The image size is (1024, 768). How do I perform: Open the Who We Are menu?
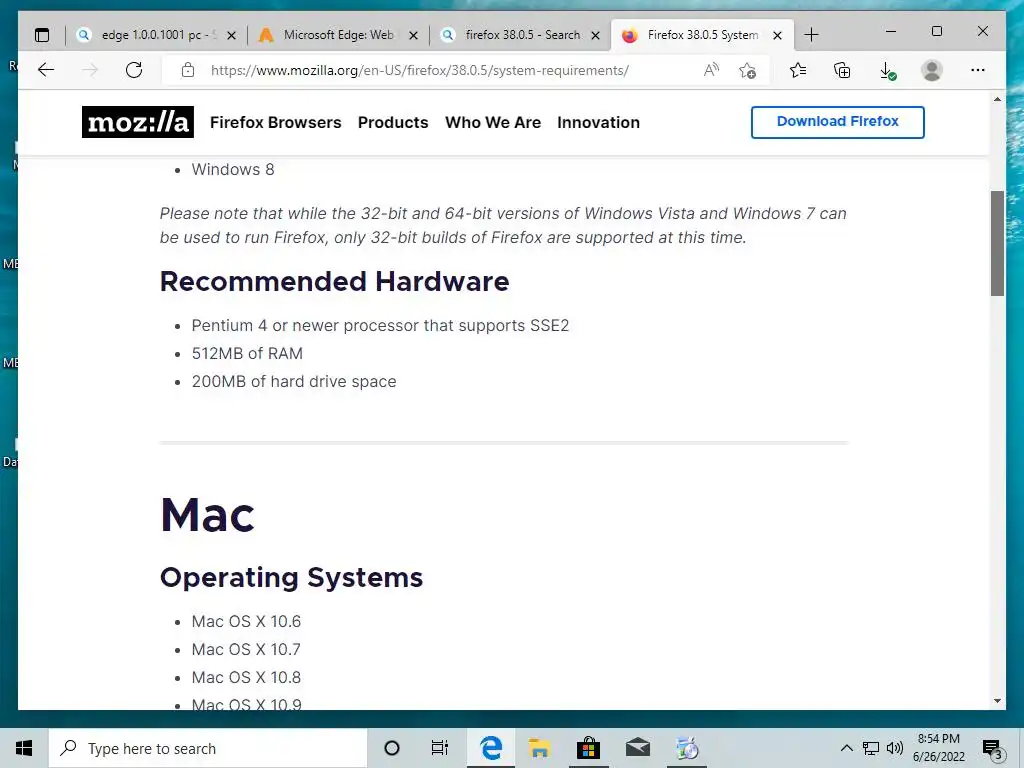point(493,122)
